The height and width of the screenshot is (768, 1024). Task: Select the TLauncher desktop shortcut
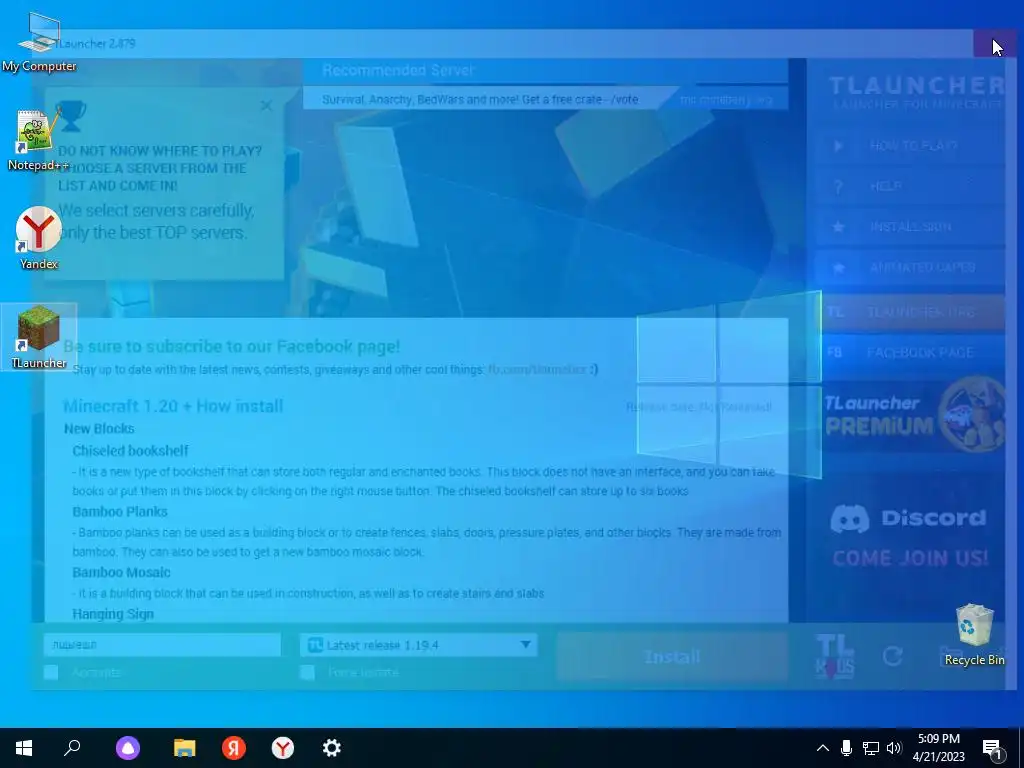coord(39,337)
